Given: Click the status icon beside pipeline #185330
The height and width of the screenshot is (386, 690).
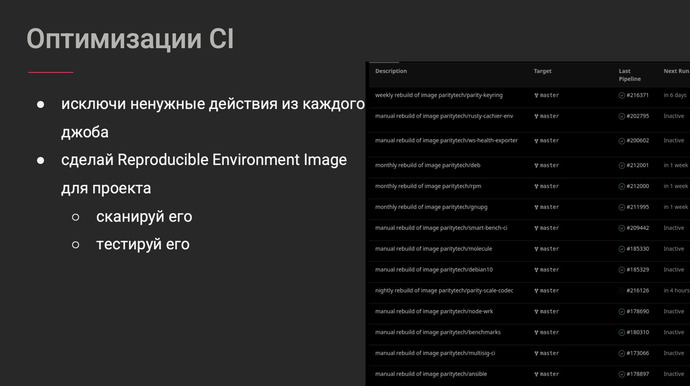Looking at the screenshot, I should point(621,249).
